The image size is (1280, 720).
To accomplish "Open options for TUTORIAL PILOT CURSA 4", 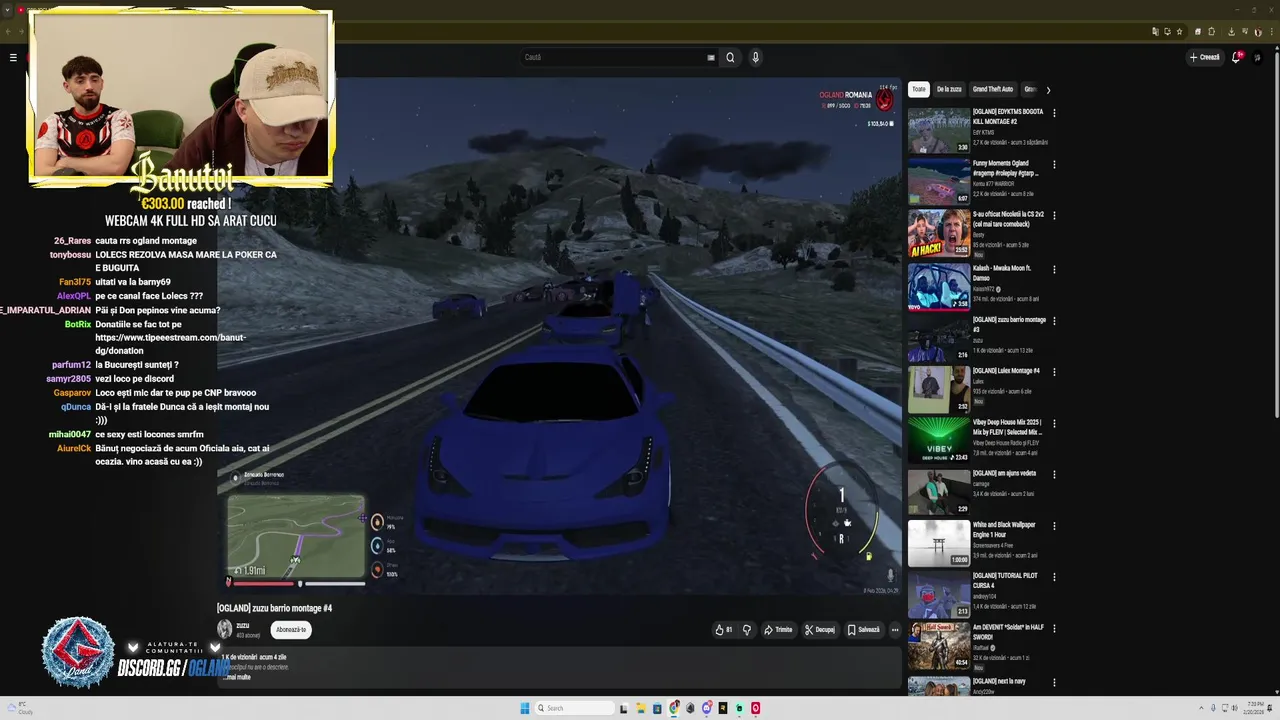I will coord(1054,577).
